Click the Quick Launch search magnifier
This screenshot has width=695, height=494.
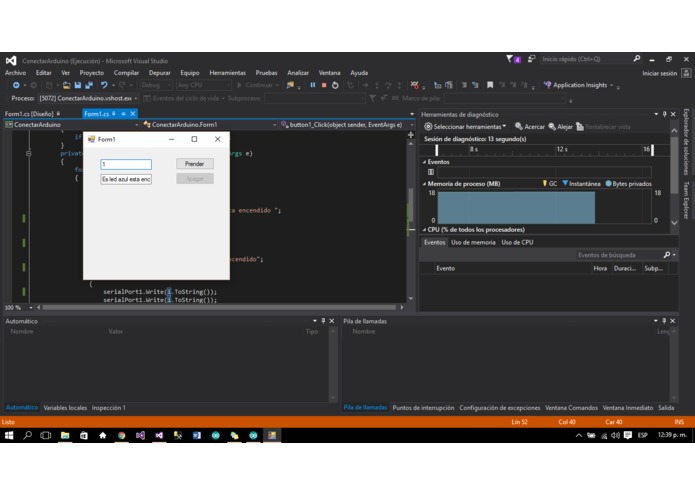(636, 58)
